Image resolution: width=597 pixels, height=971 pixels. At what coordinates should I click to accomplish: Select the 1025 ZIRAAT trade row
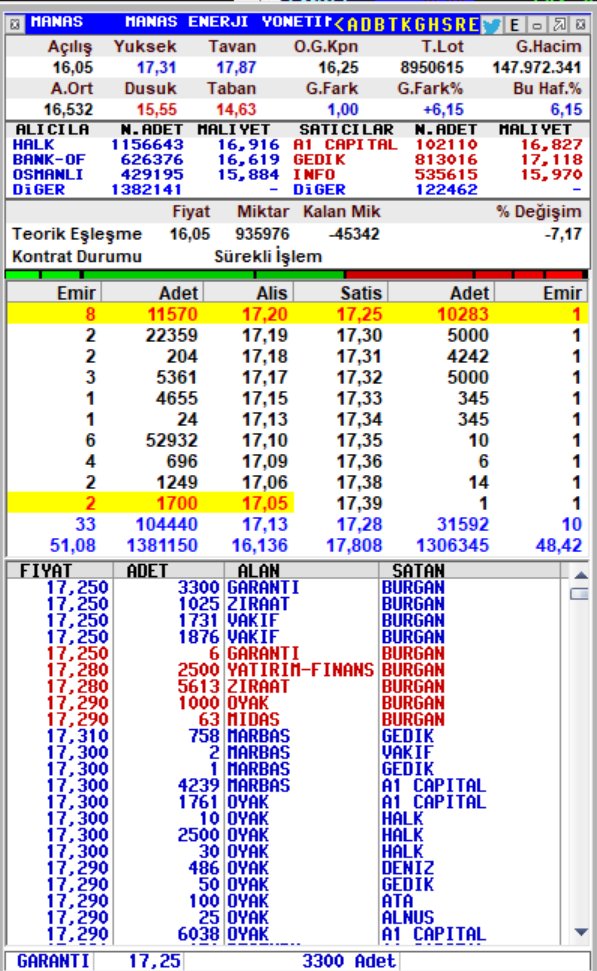point(285,603)
